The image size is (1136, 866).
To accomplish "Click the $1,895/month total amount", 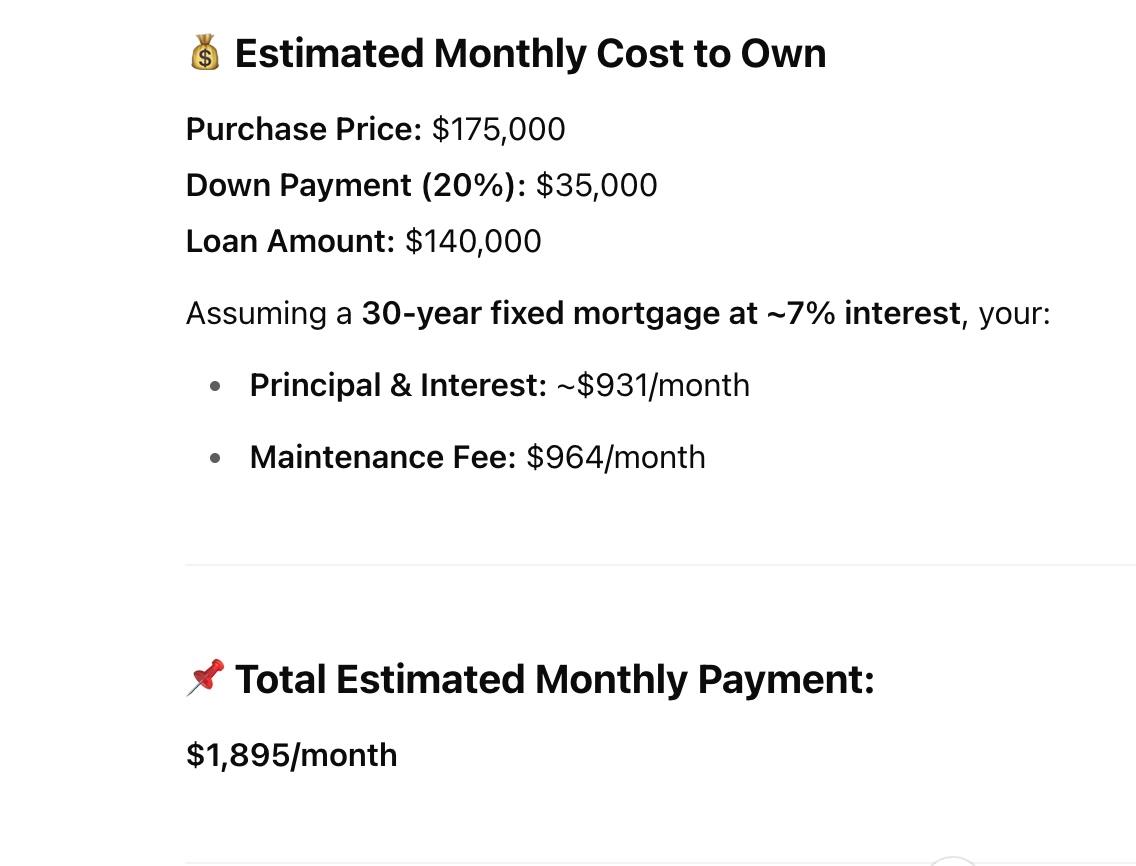I will 292,754.
